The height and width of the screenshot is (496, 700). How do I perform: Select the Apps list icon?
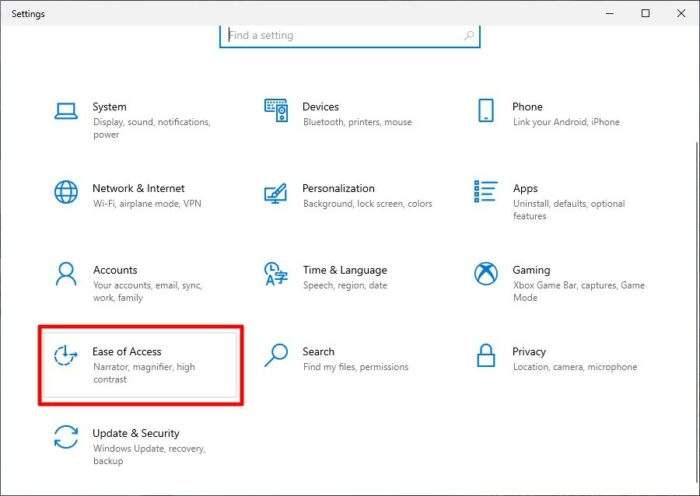[486, 192]
